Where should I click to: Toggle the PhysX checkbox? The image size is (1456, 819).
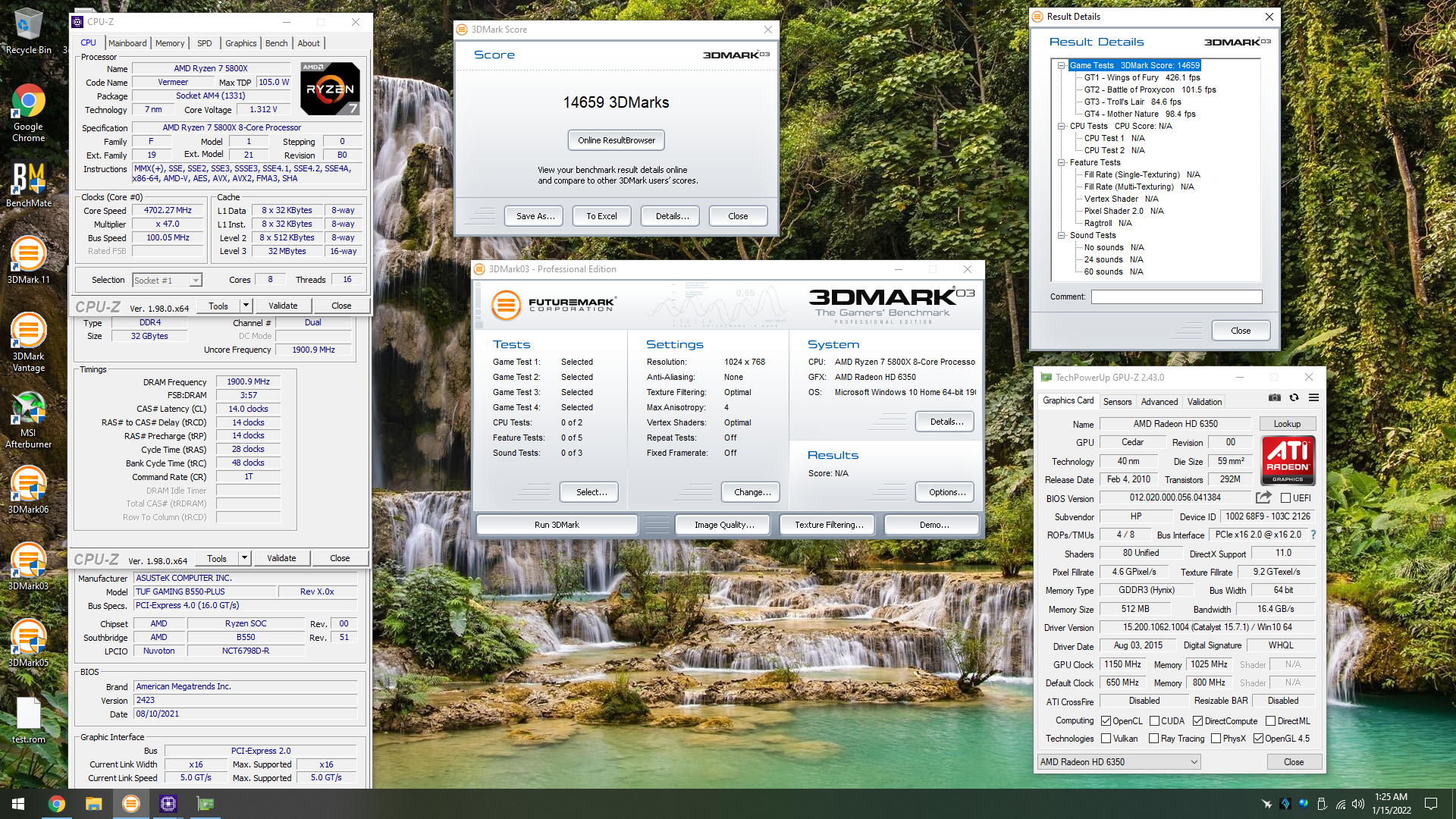(1216, 738)
